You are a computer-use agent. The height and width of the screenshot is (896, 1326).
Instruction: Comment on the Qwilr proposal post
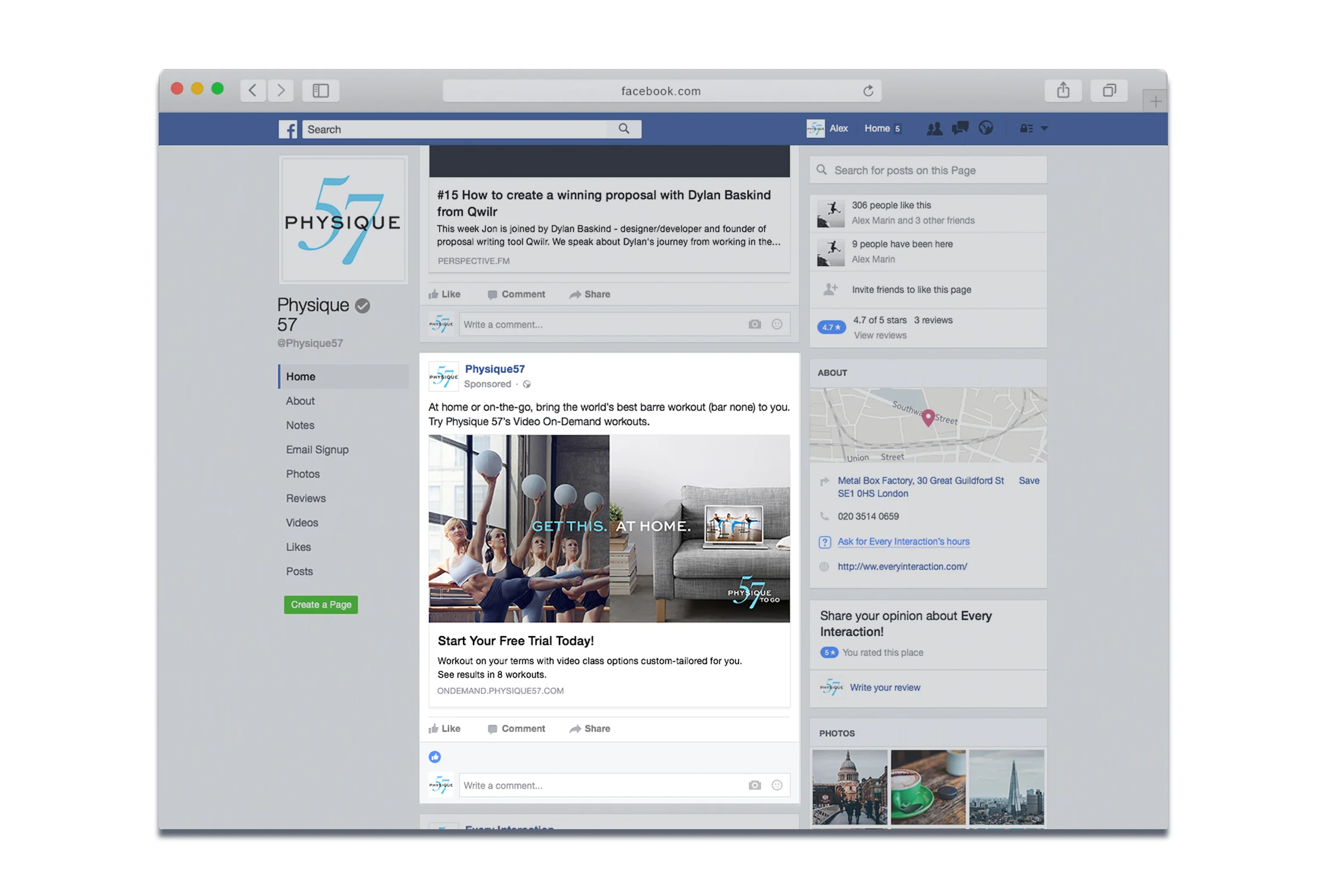(x=516, y=294)
